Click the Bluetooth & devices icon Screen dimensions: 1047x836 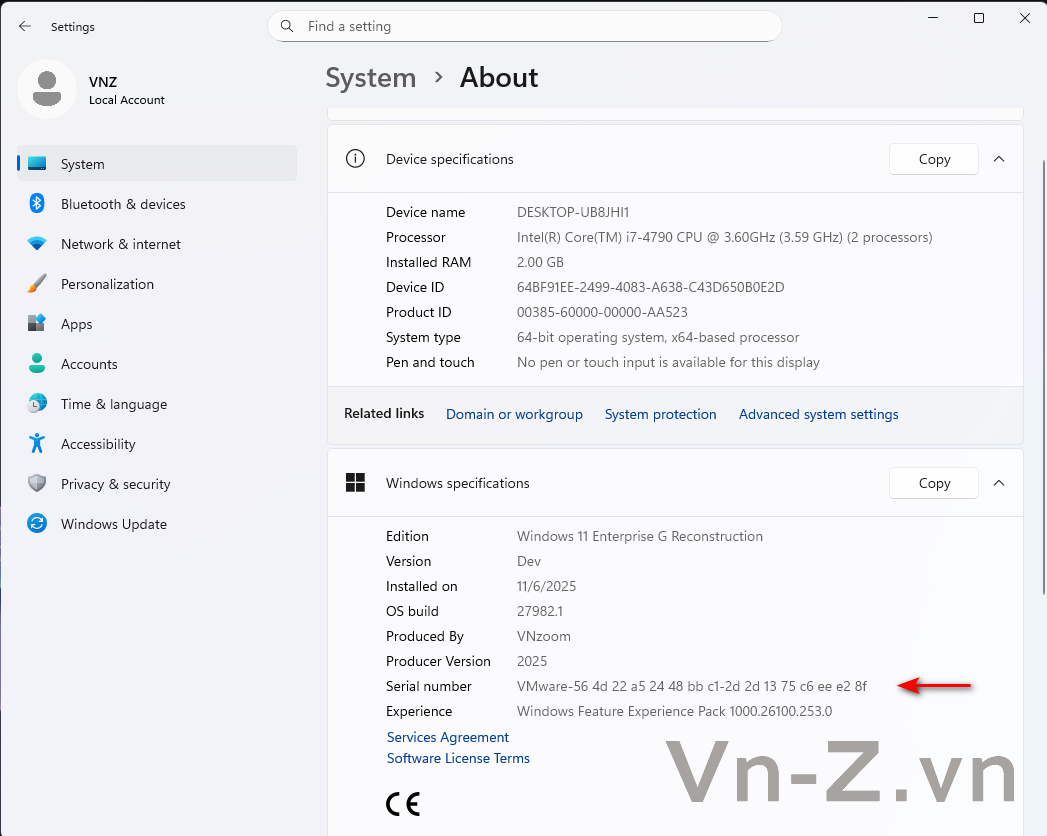point(37,204)
